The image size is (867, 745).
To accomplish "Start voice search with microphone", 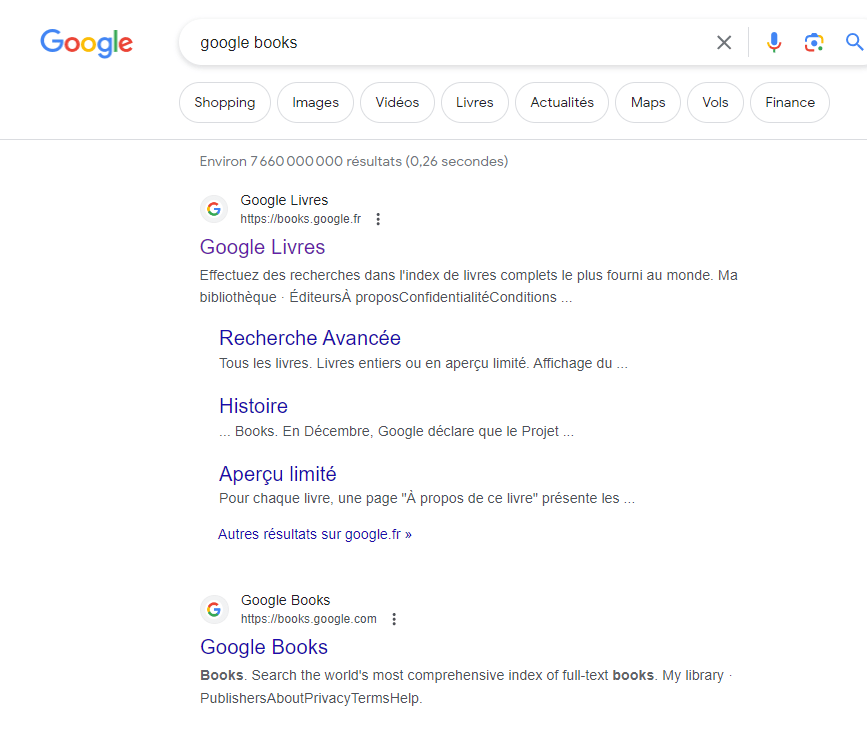I will (x=774, y=42).
